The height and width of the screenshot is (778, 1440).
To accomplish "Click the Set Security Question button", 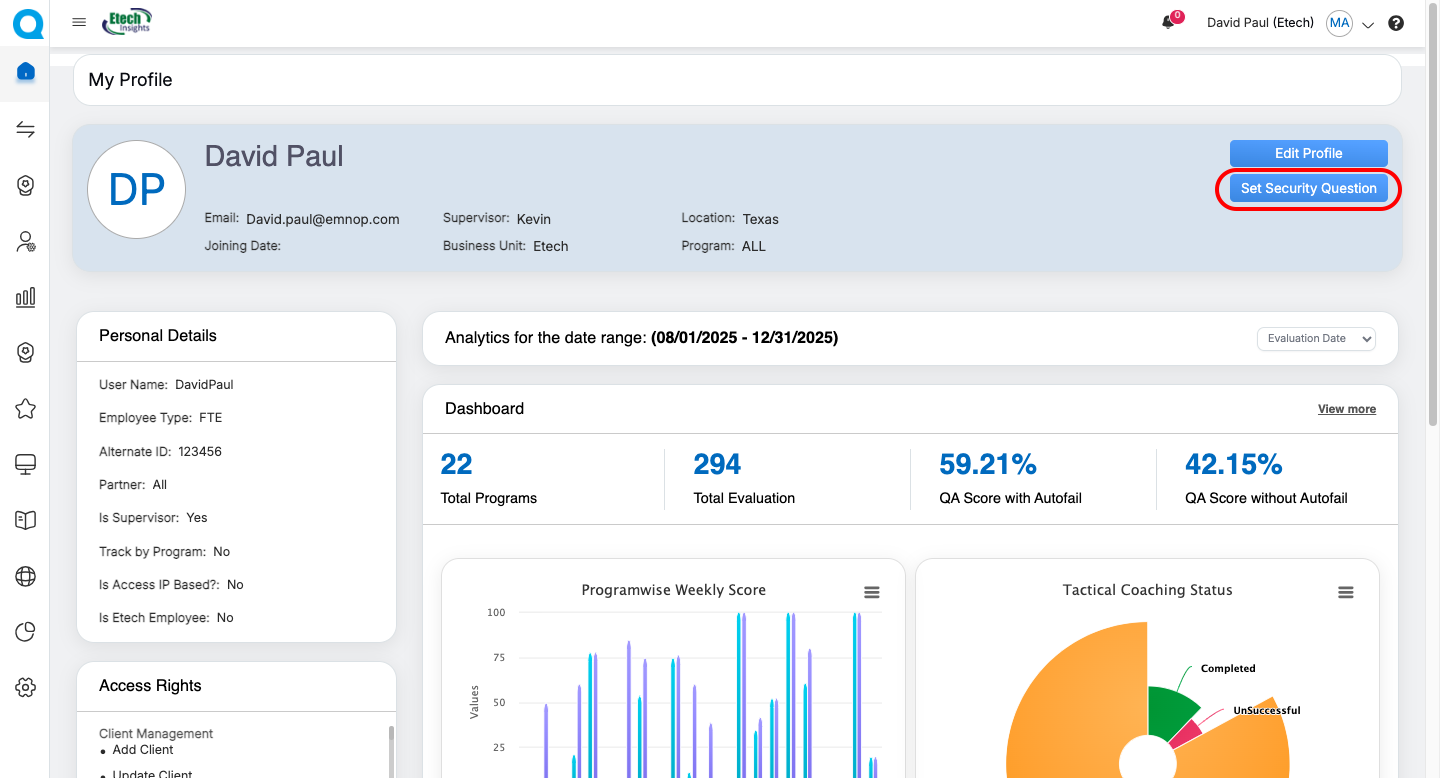I will (1308, 188).
